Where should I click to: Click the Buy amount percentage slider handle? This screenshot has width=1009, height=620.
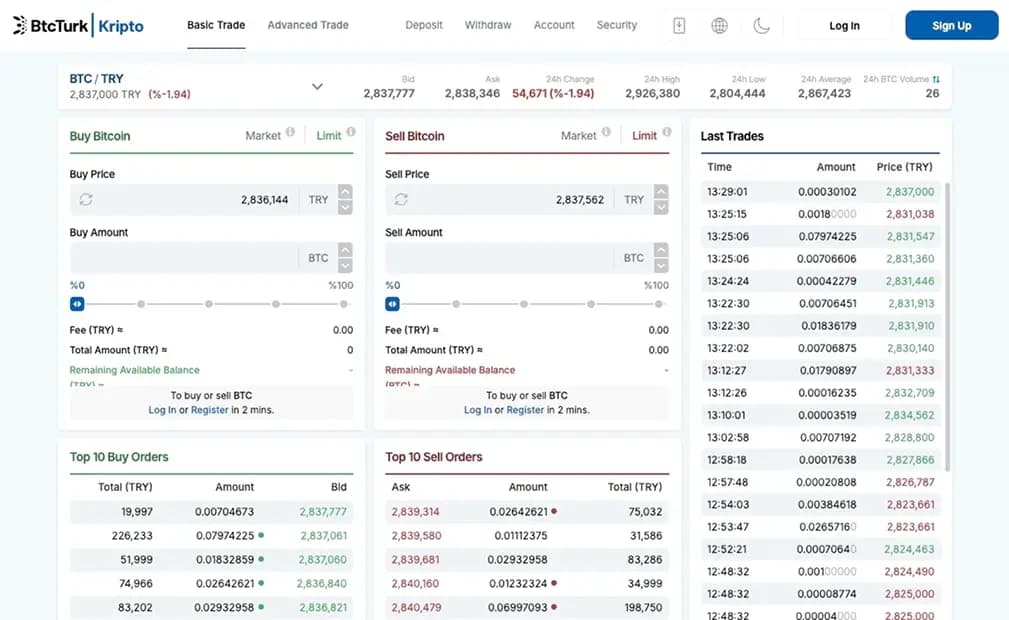pyautogui.click(x=77, y=304)
